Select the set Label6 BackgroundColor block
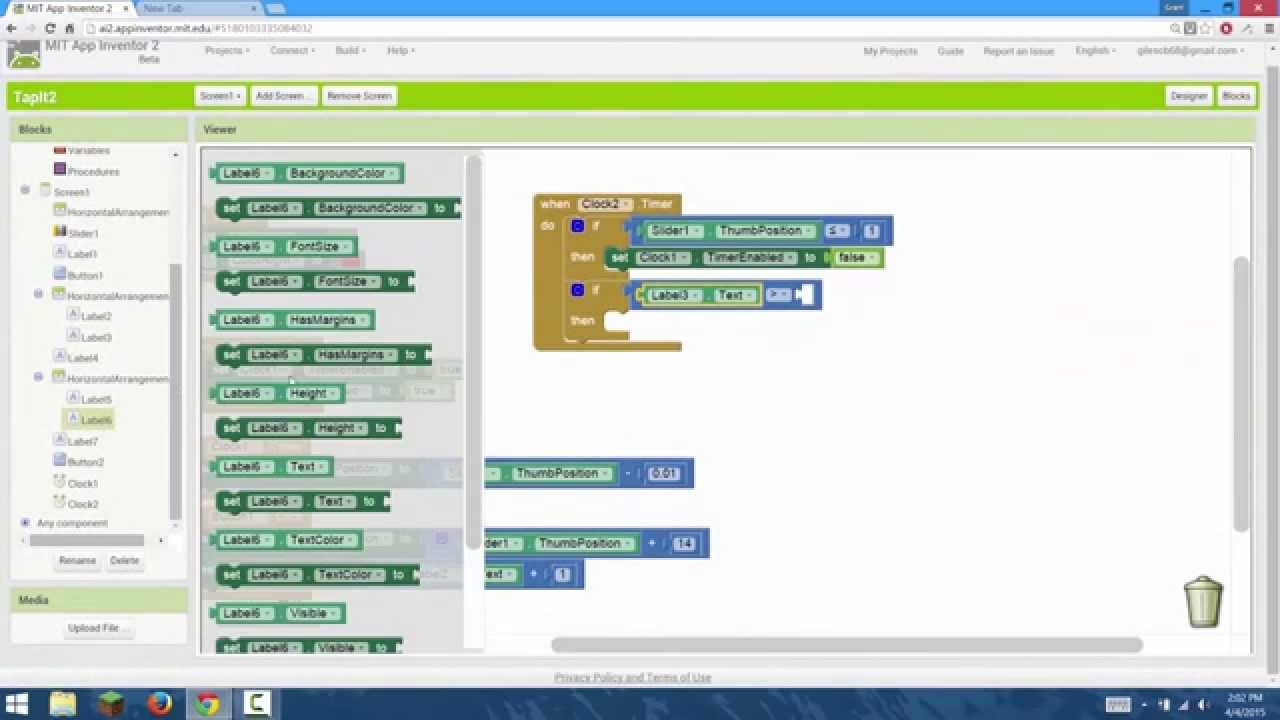The height and width of the screenshot is (720, 1280). coord(339,208)
